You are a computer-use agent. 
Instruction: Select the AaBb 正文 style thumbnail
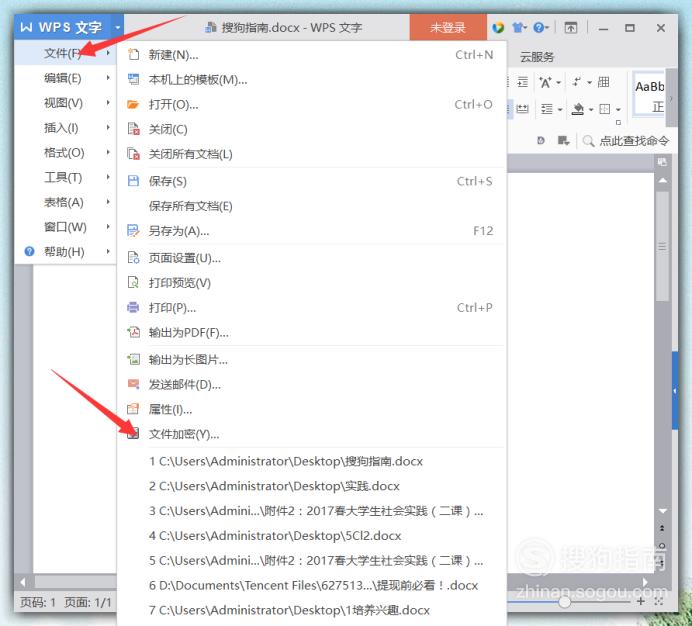tap(649, 95)
